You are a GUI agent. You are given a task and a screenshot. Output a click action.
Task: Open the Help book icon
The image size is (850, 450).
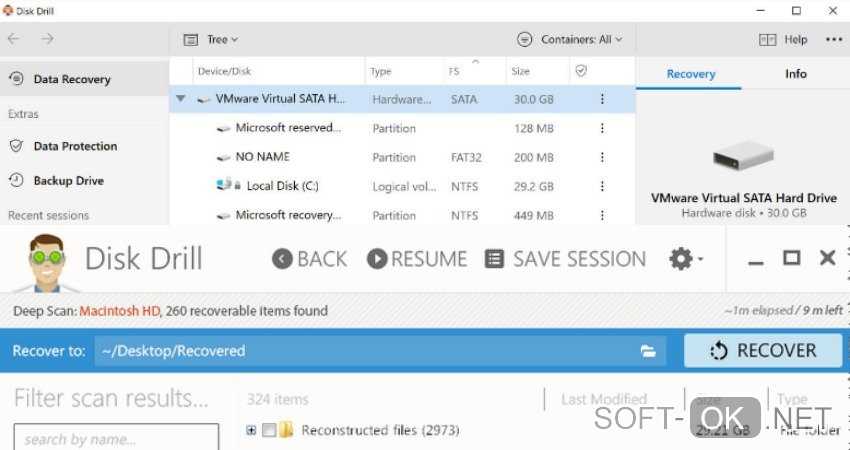pos(767,40)
